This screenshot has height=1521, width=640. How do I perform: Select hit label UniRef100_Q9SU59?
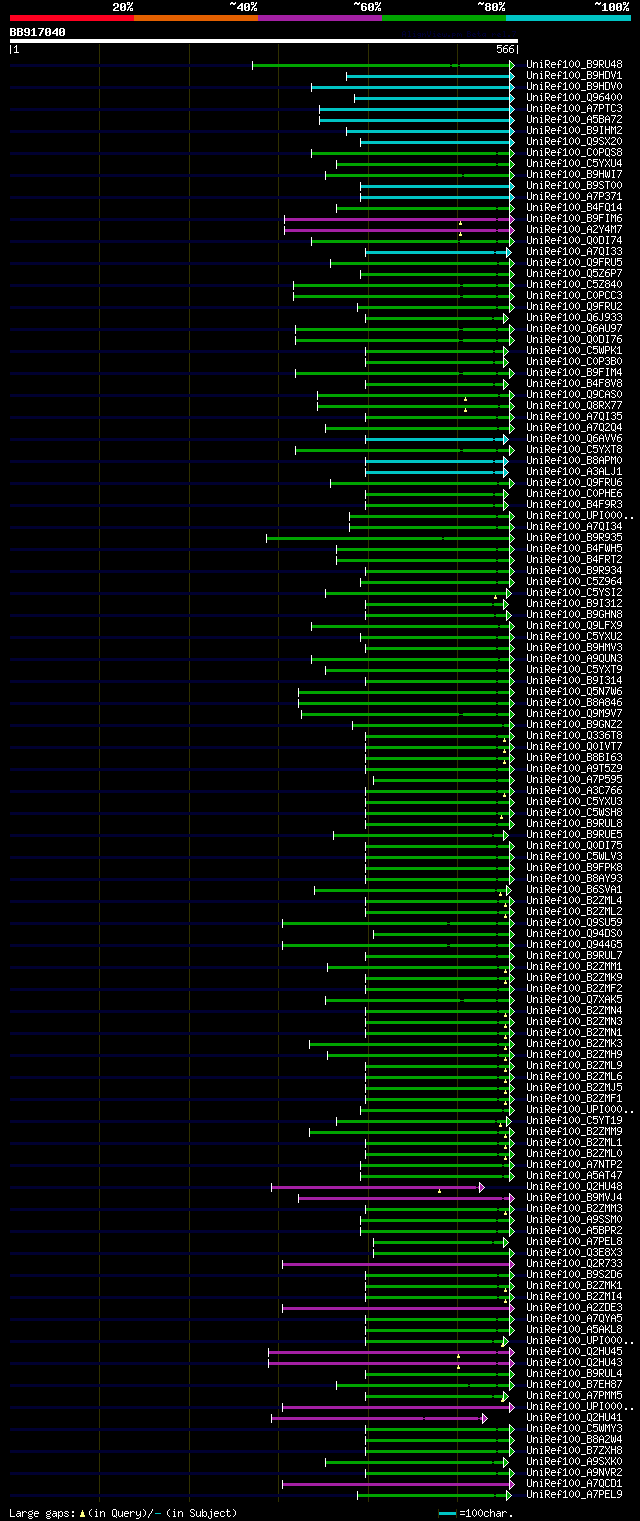coord(574,922)
